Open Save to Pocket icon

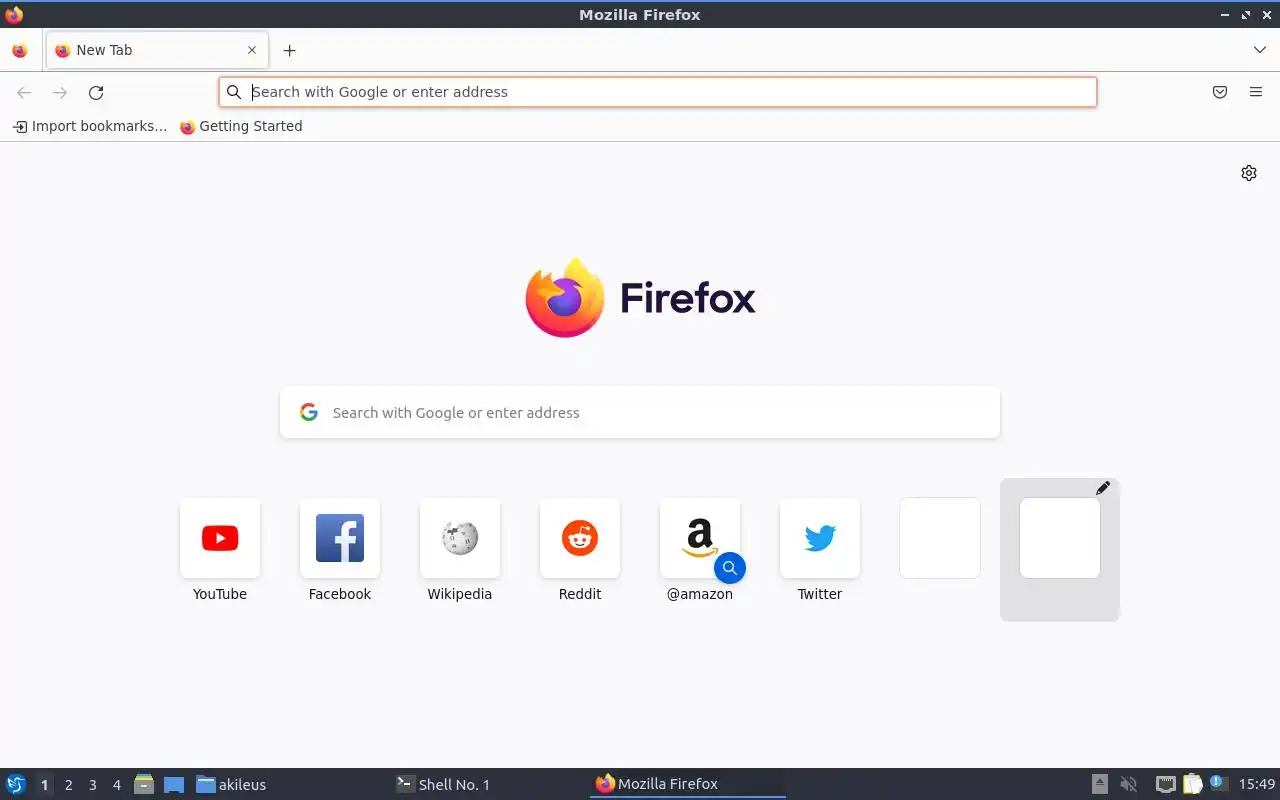[x=1220, y=92]
